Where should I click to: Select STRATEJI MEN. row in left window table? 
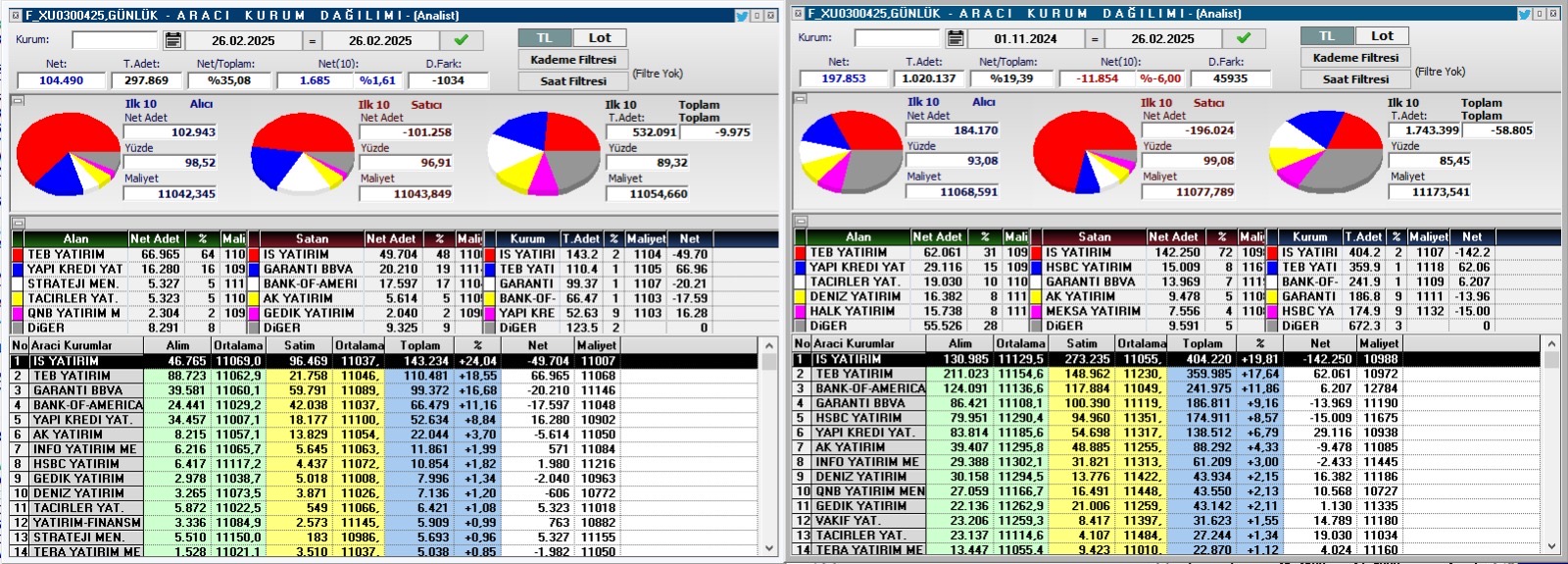pyautogui.click(x=383, y=538)
